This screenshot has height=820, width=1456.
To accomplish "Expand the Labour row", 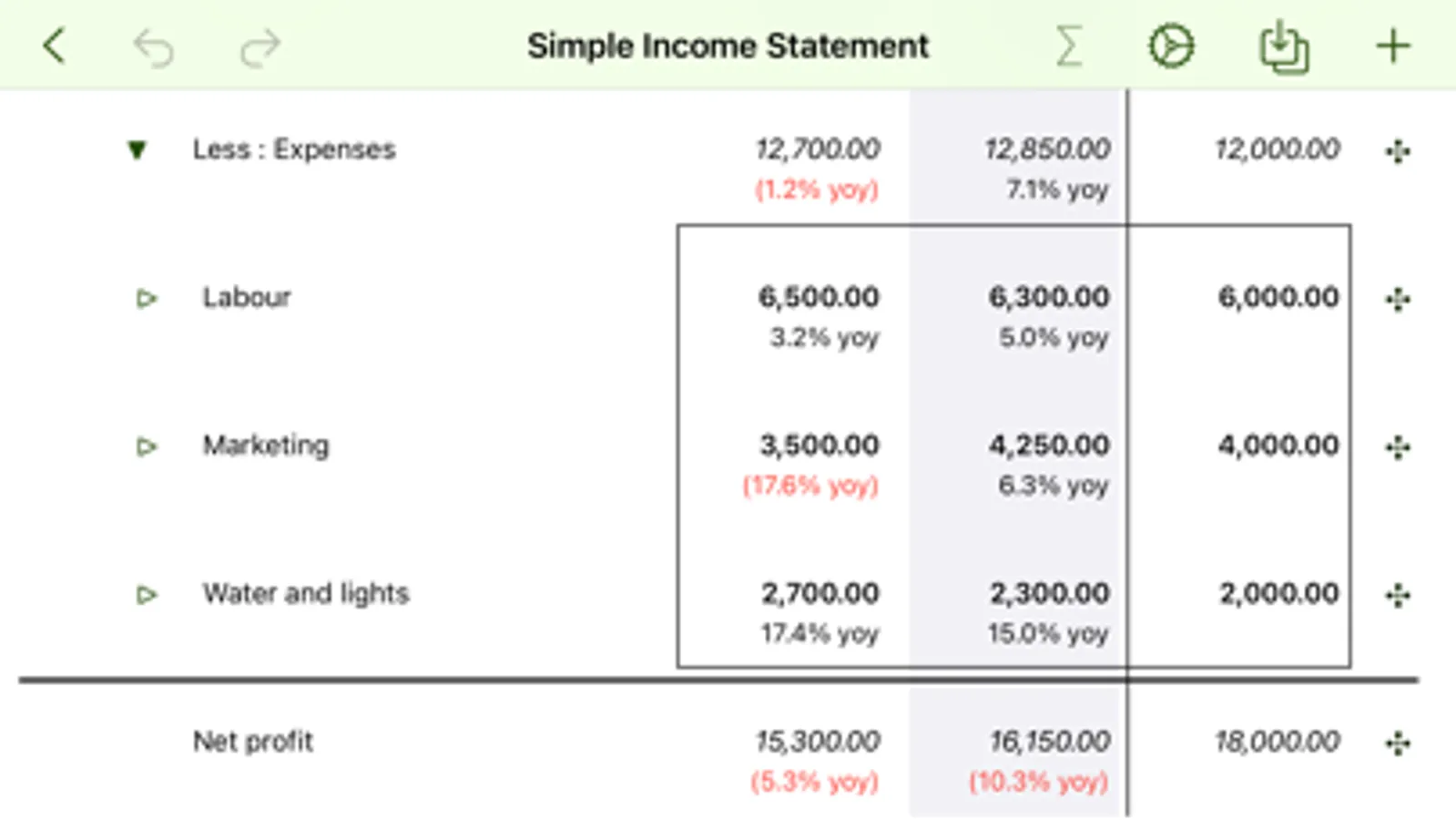I will [x=146, y=298].
